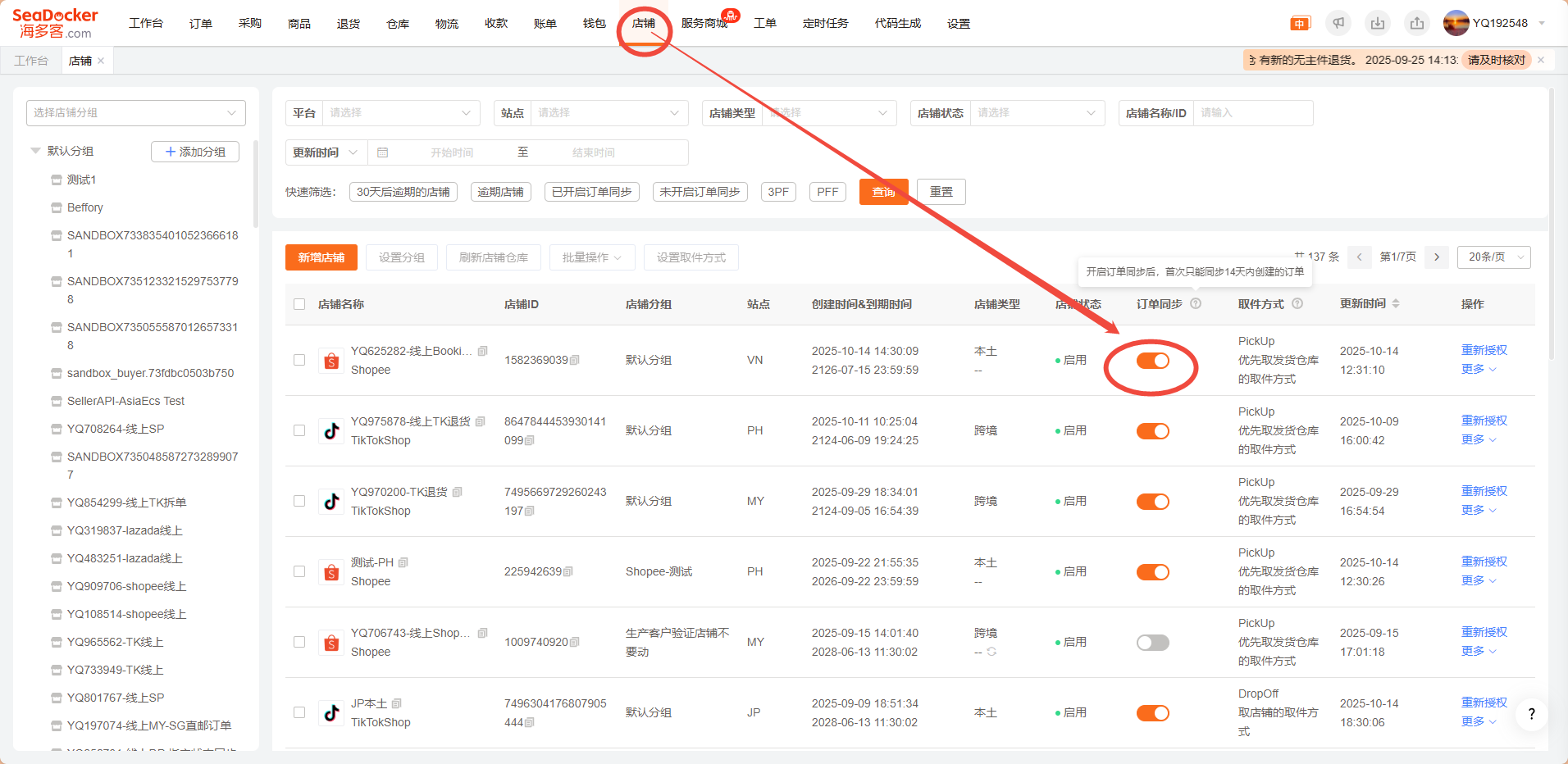The image size is (1568, 764).
Task: Switch to the 工作台 tab
Action: [31, 61]
